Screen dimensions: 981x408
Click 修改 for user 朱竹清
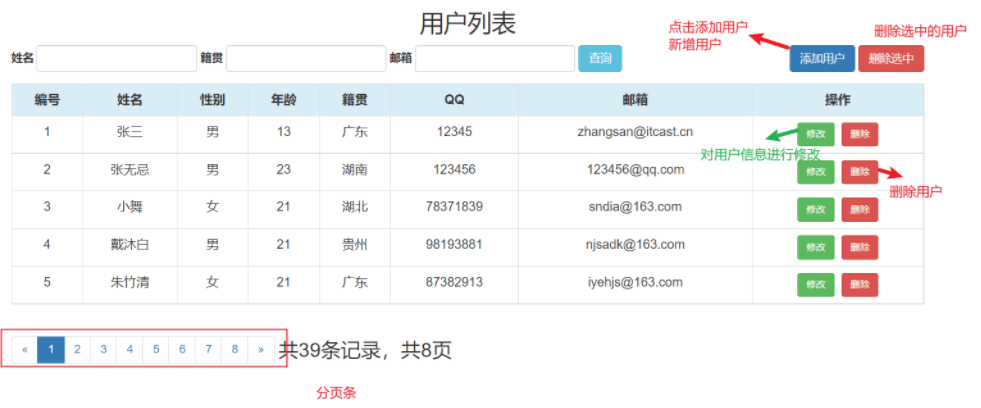(x=816, y=285)
